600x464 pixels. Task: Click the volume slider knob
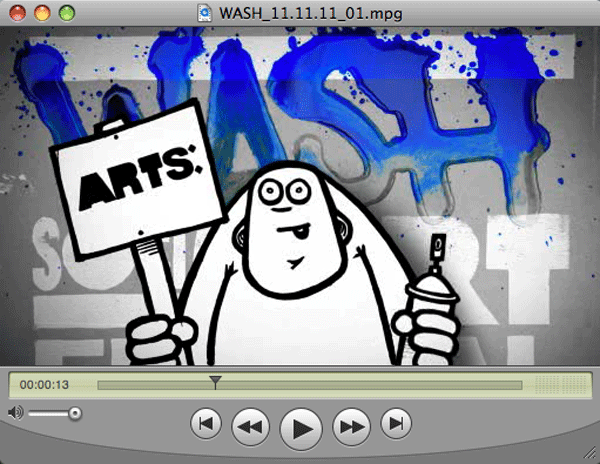tap(75, 413)
